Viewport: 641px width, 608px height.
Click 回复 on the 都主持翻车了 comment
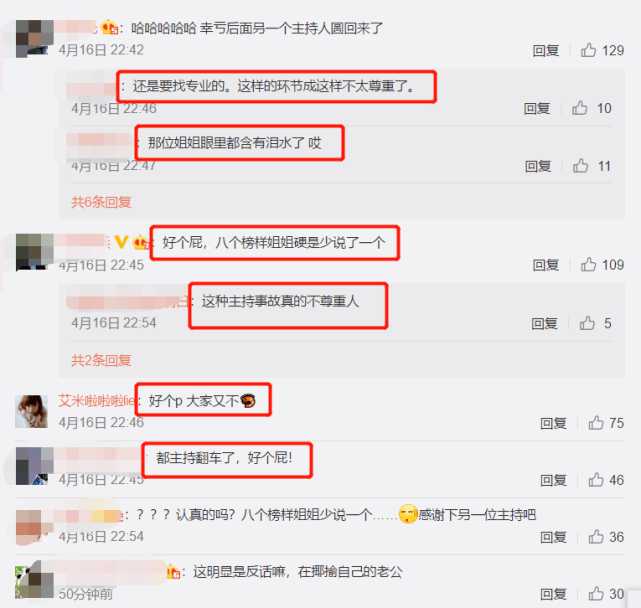pyautogui.click(x=554, y=480)
